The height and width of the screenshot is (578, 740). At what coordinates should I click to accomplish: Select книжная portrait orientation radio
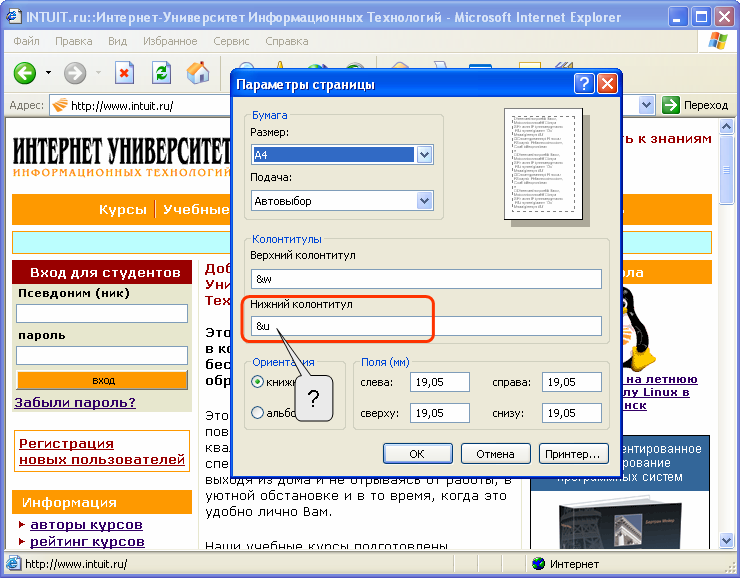click(257, 382)
